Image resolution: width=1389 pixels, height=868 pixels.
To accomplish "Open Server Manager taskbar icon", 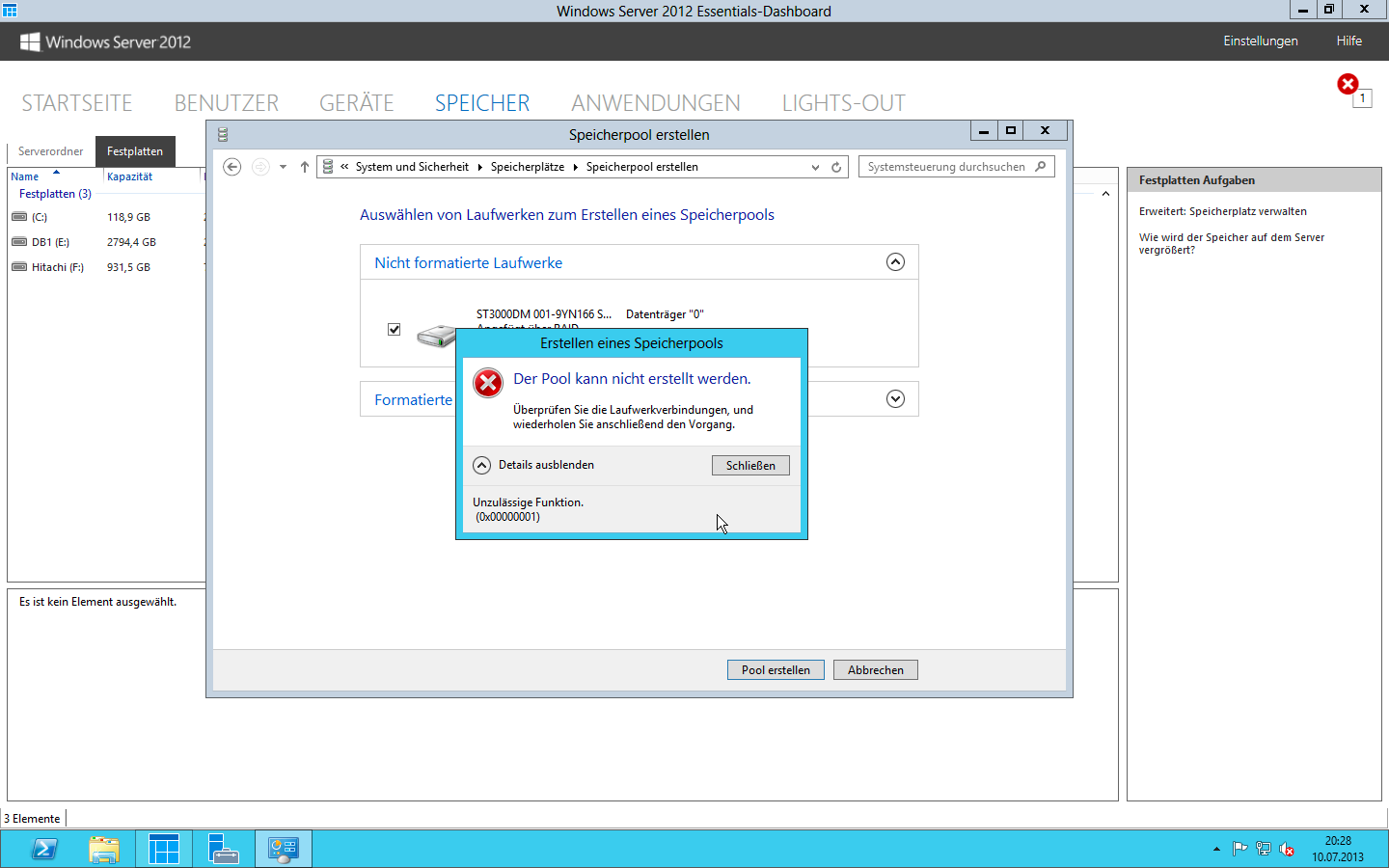I will click(x=223, y=850).
